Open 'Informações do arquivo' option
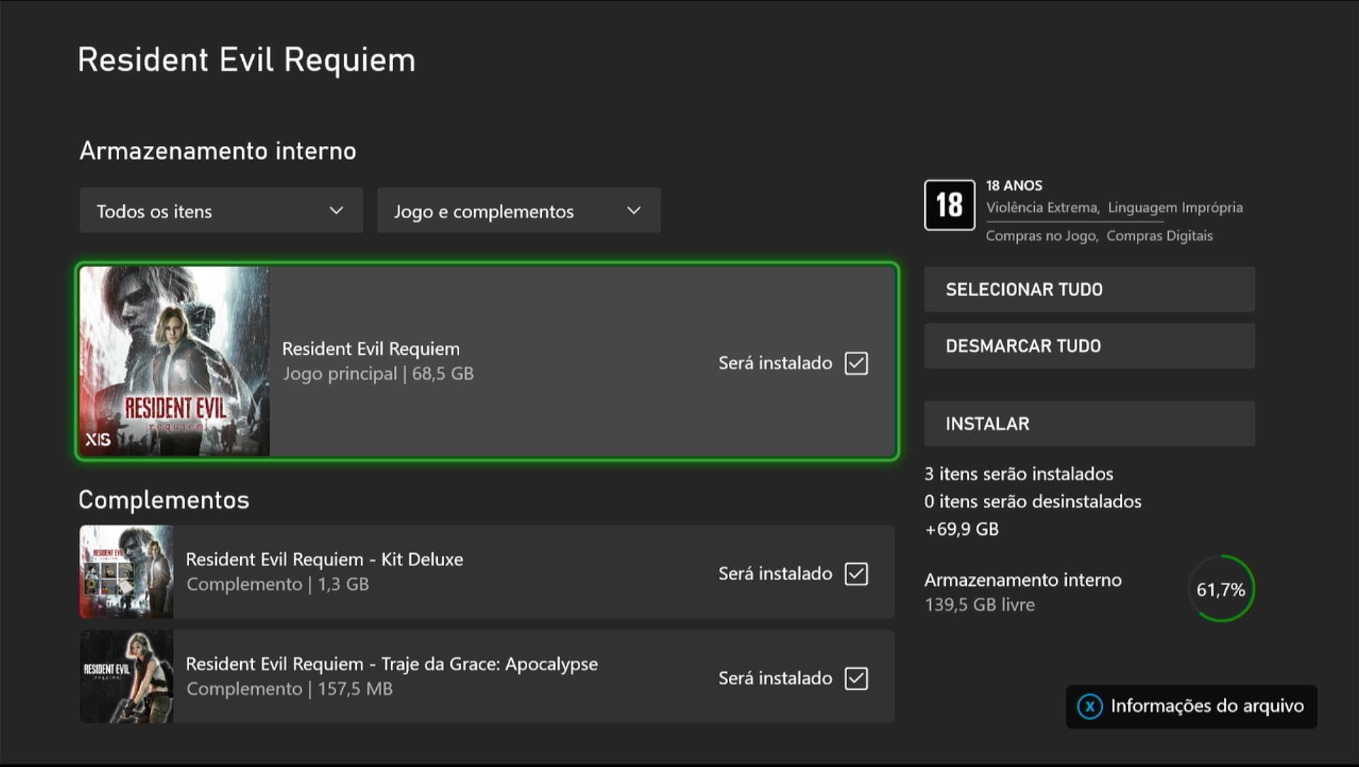This screenshot has height=767, width=1359. pyautogui.click(x=1206, y=706)
